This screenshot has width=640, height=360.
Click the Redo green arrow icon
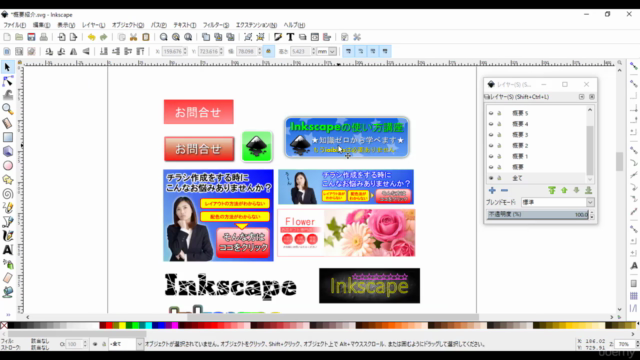(104, 37)
